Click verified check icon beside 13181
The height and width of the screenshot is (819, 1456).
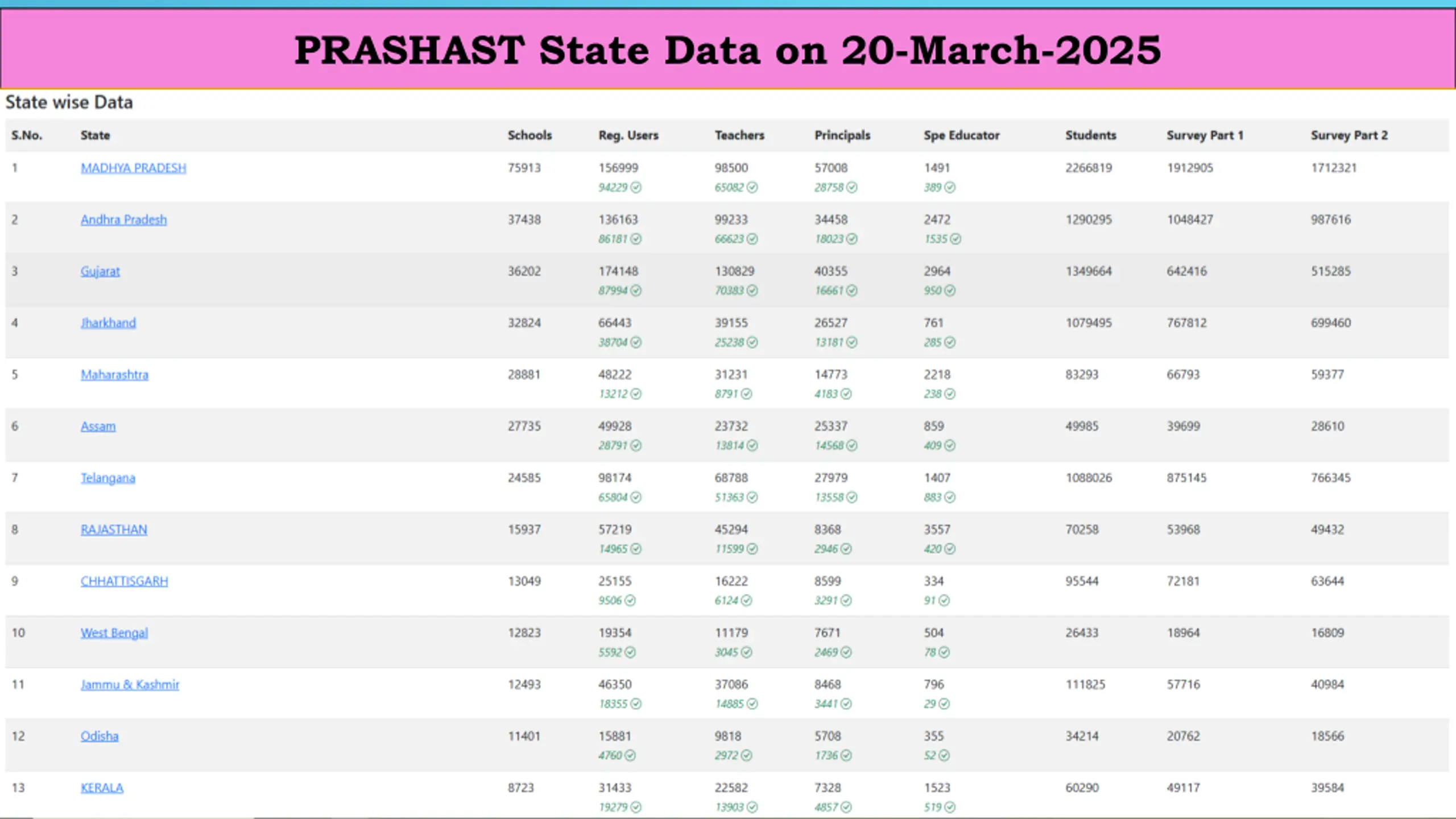(851, 342)
